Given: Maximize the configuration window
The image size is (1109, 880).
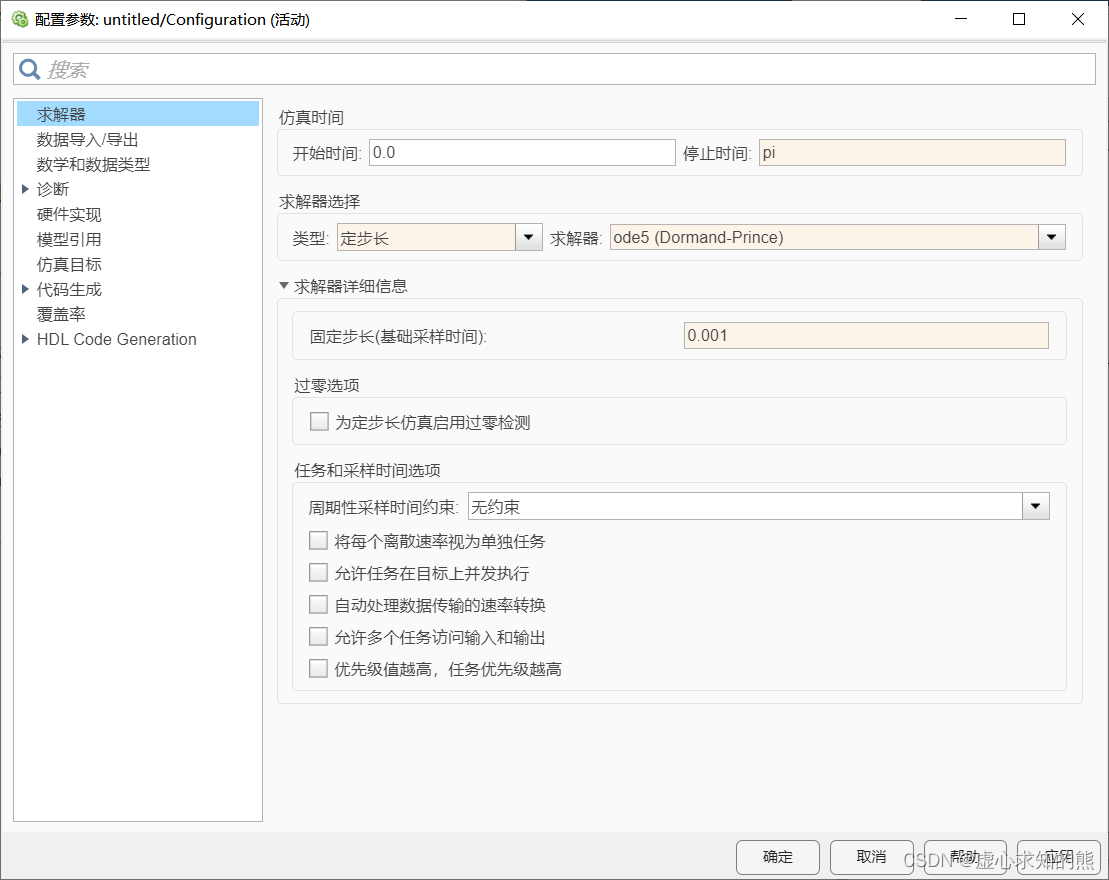Looking at the screenshot, I should (1019, 19).
